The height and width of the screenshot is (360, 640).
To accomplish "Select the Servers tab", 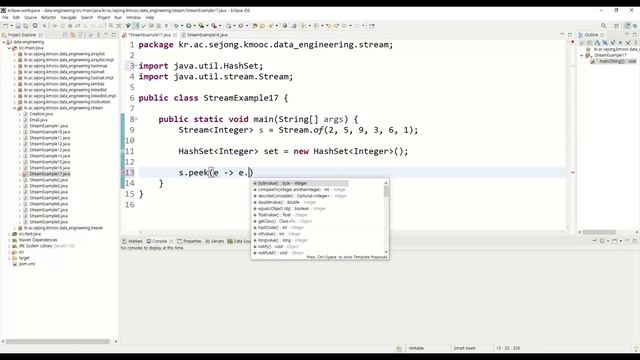I will click(214, 241).
